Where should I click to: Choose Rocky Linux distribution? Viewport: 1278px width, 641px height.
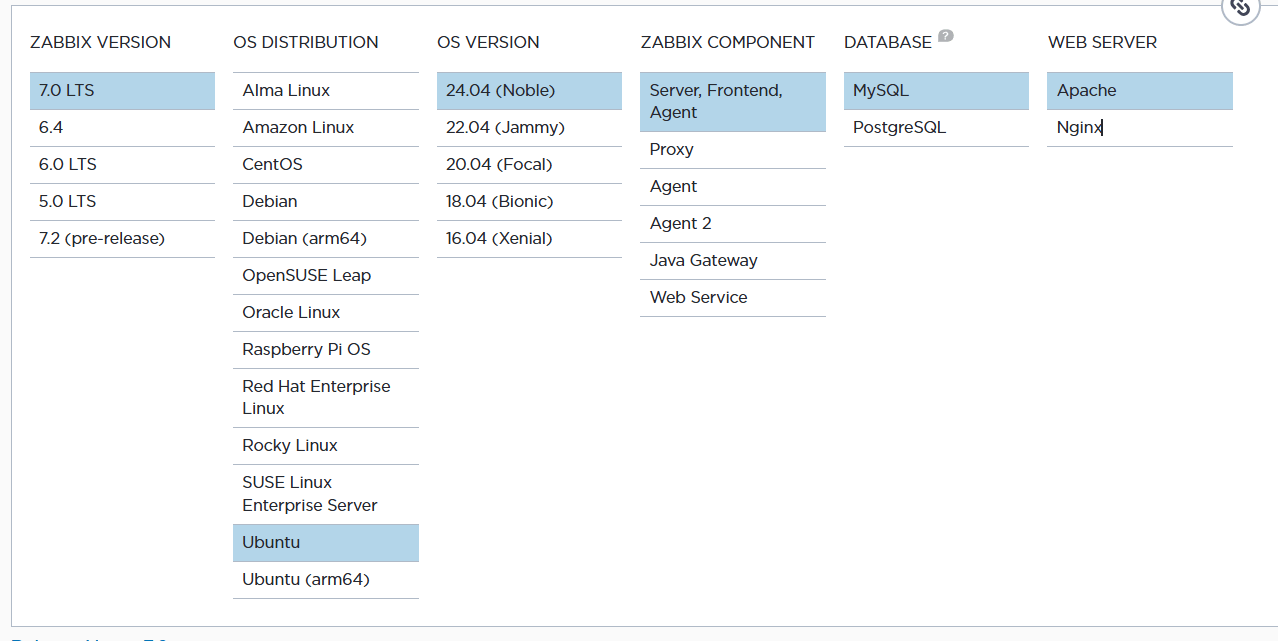[x=326, y=446]
